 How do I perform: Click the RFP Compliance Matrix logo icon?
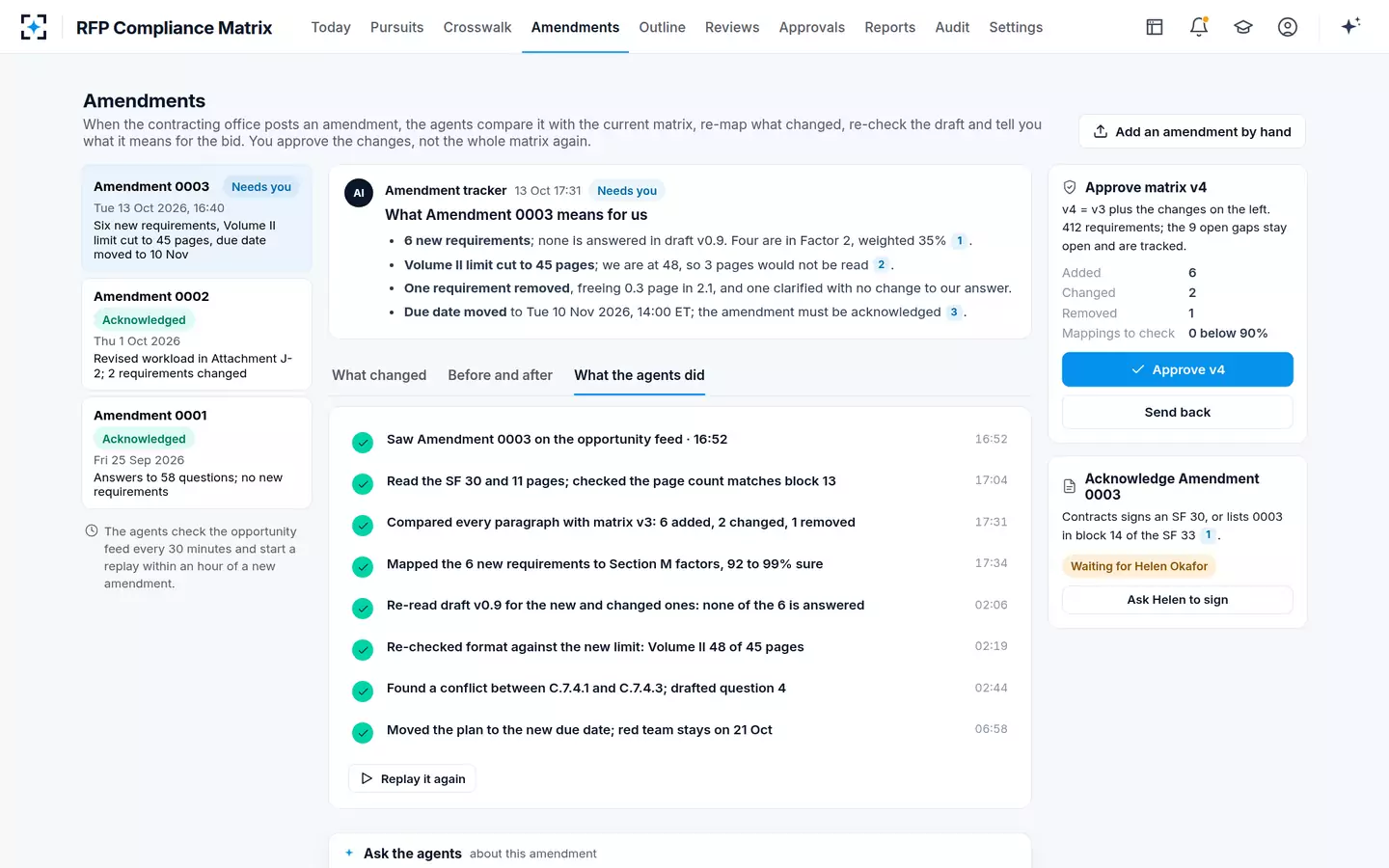34,27
